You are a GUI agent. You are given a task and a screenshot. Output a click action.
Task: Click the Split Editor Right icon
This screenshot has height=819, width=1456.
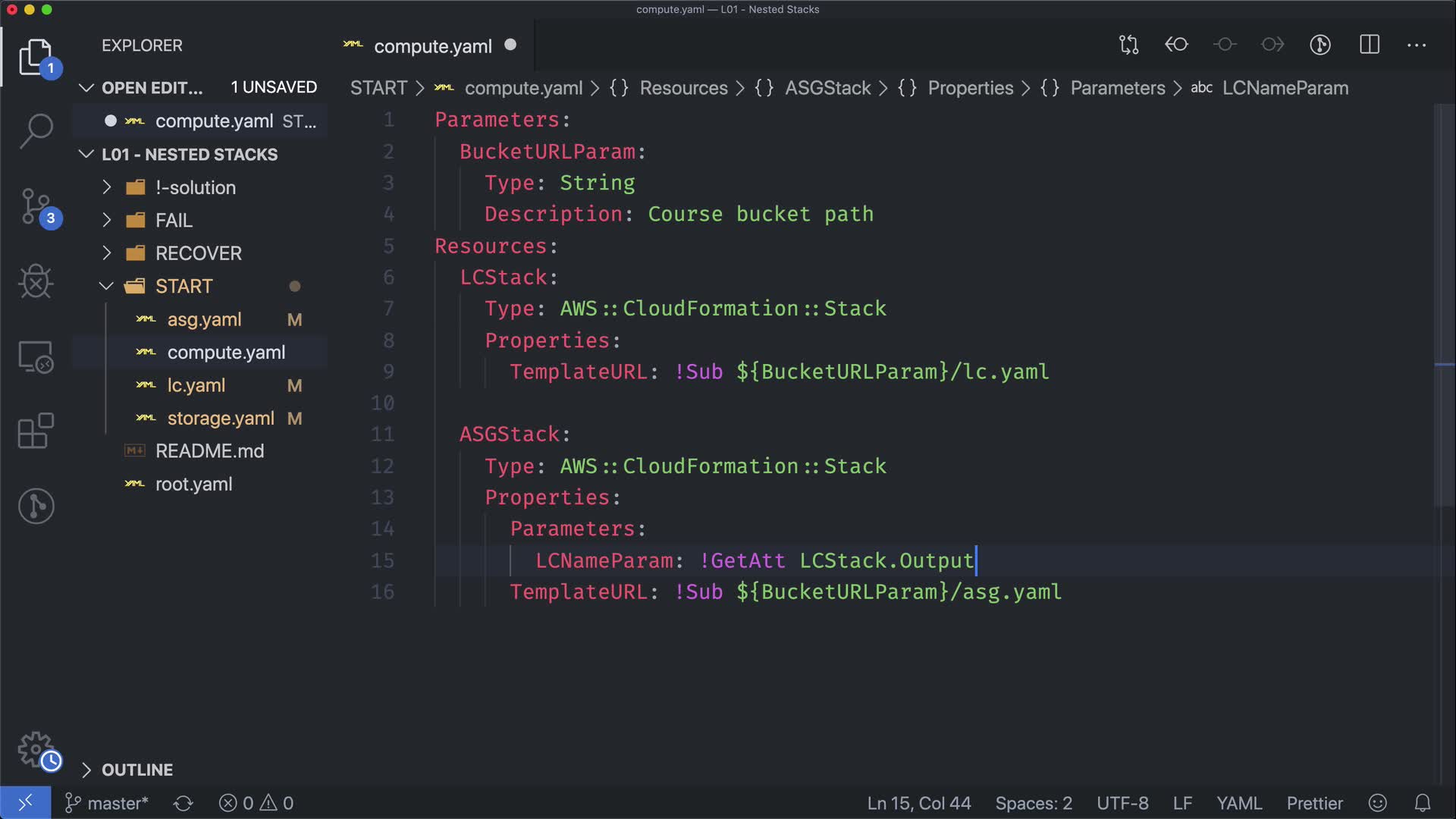[1369, 45]
